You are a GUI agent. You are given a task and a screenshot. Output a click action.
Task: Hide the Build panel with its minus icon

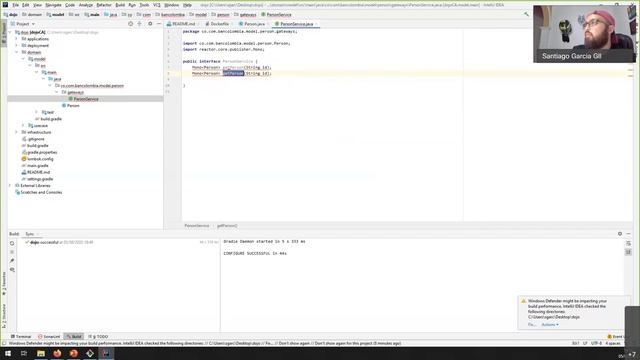629,234
